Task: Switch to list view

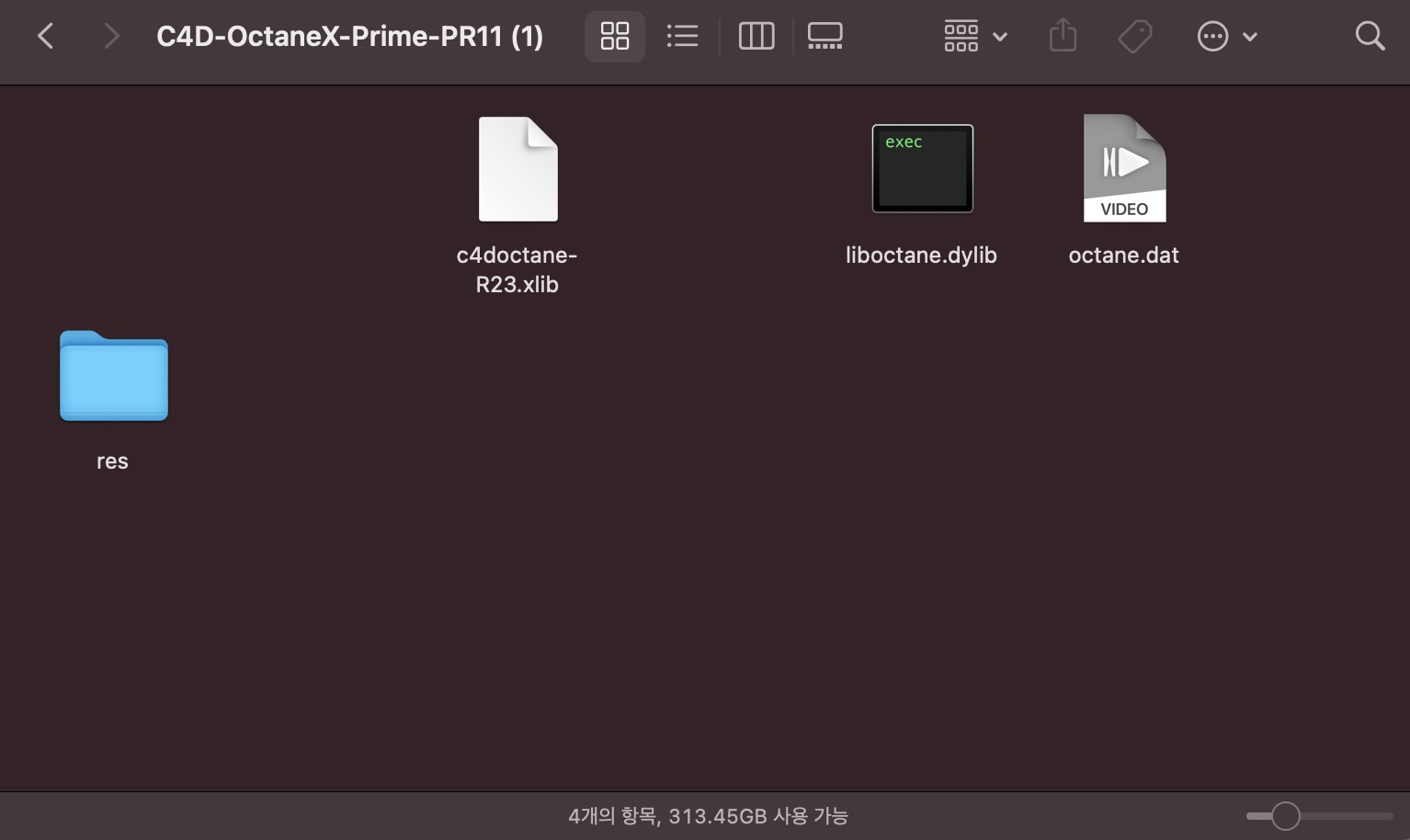Action: tap(682, 37)
